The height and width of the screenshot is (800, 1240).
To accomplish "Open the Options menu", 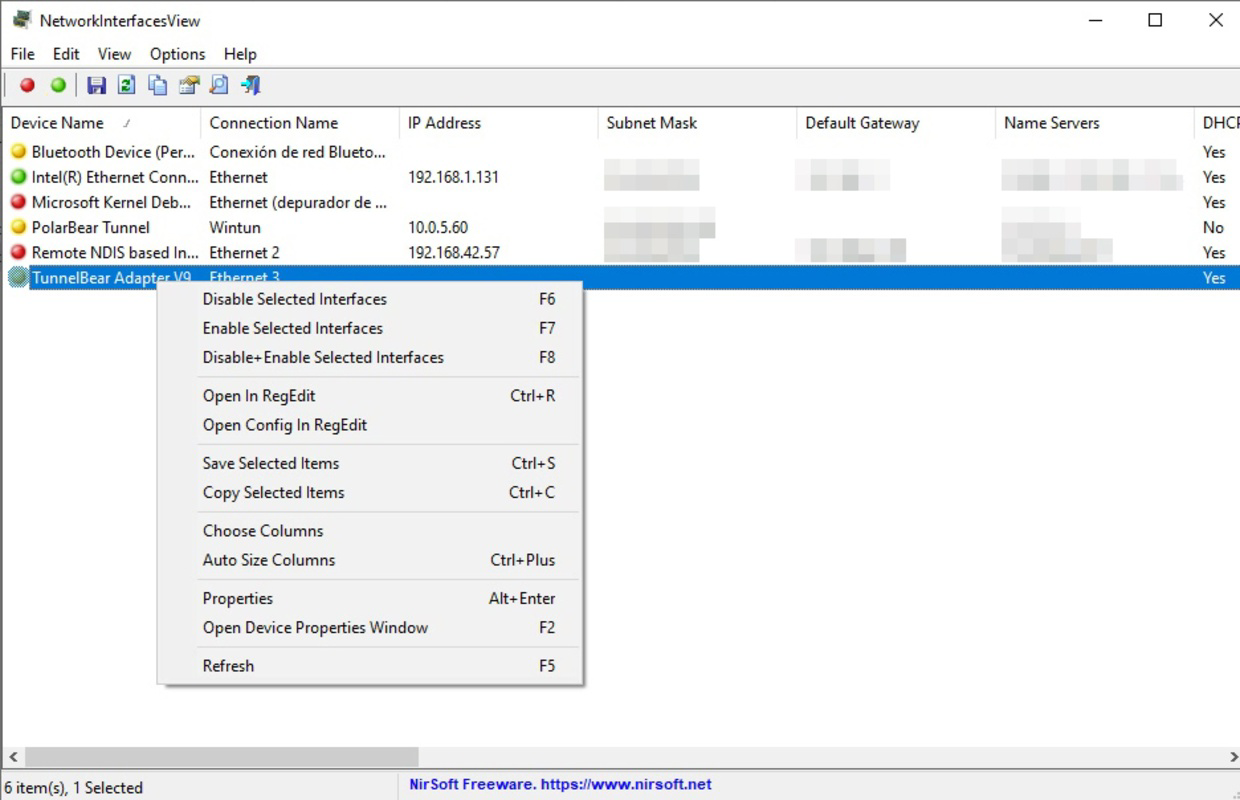I will pos(177,54).
